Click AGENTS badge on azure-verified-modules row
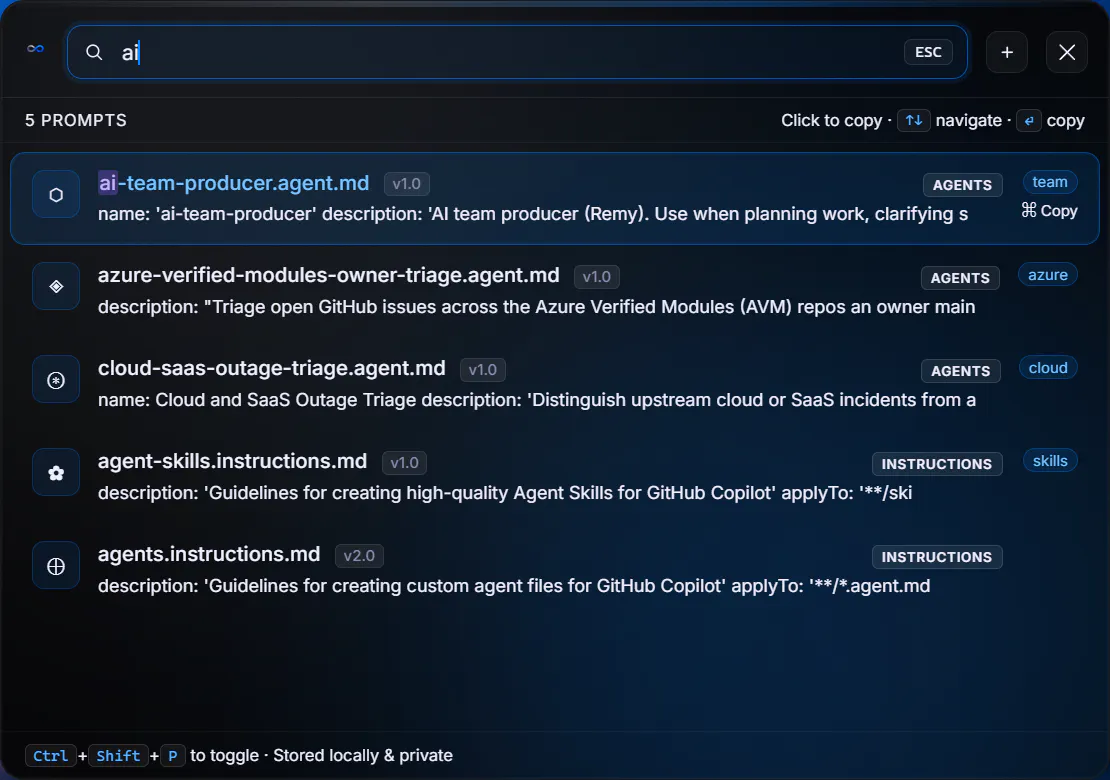 (x=960, y=277)
